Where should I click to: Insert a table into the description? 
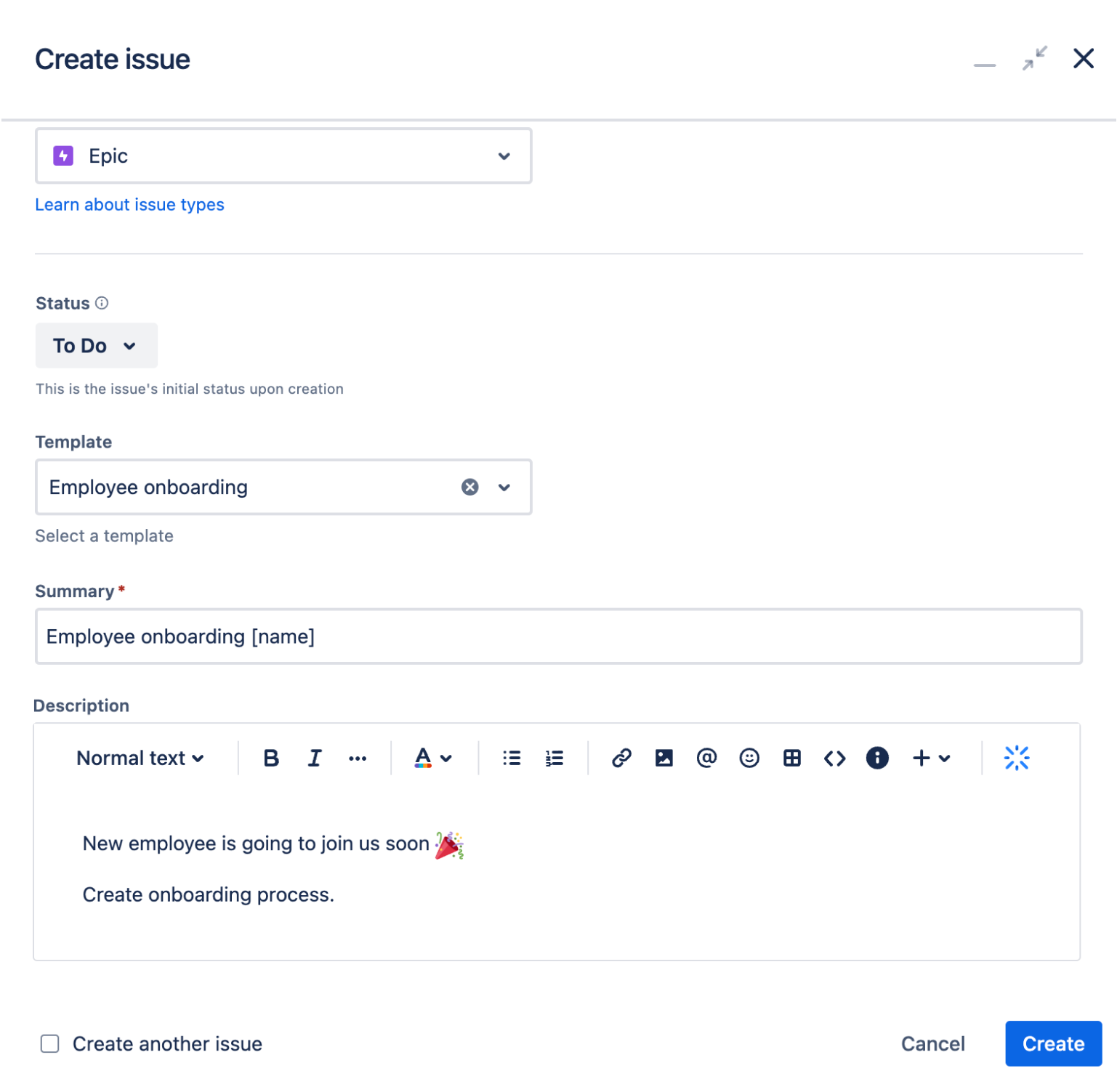[791, 758]
